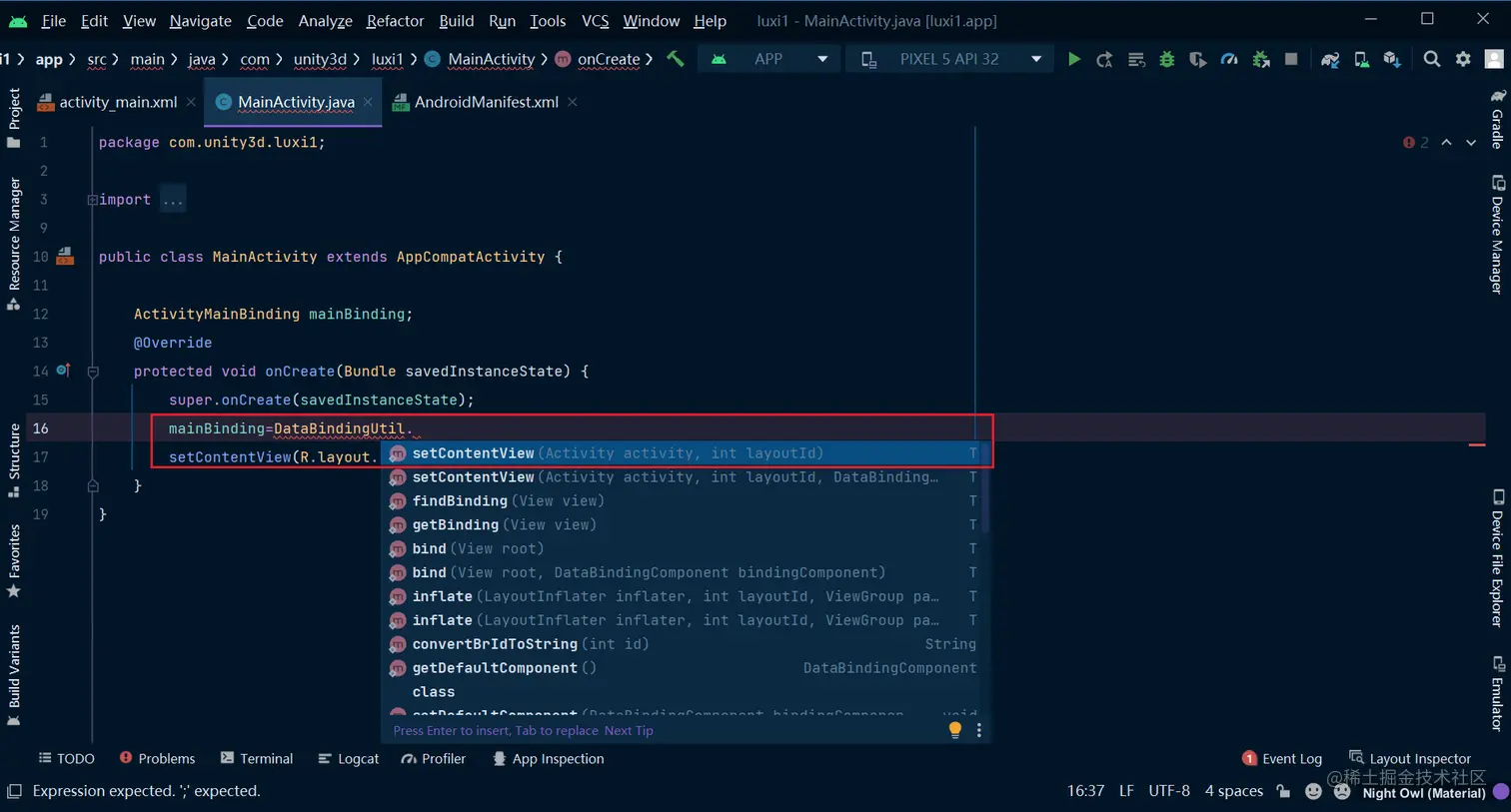Screen dimensions: 1511x812
Task: Open the App Inspection tool window
Action: pyautogui.click(x=548, y=758)
